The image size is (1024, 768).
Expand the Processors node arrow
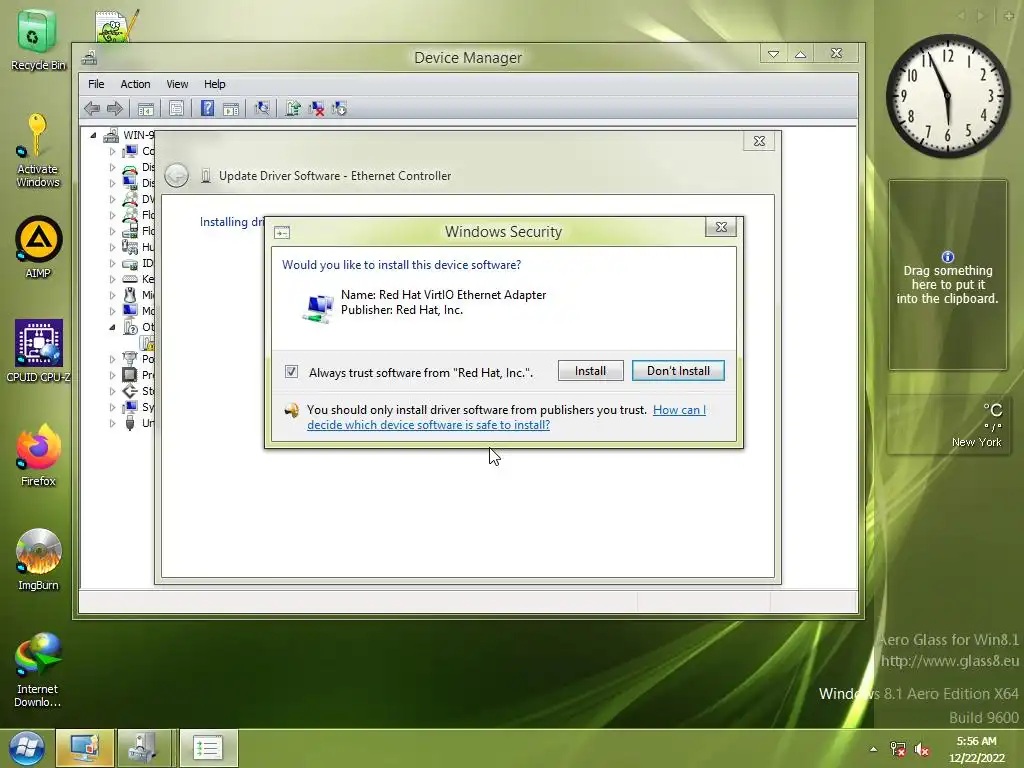click(x=112, y=375)
